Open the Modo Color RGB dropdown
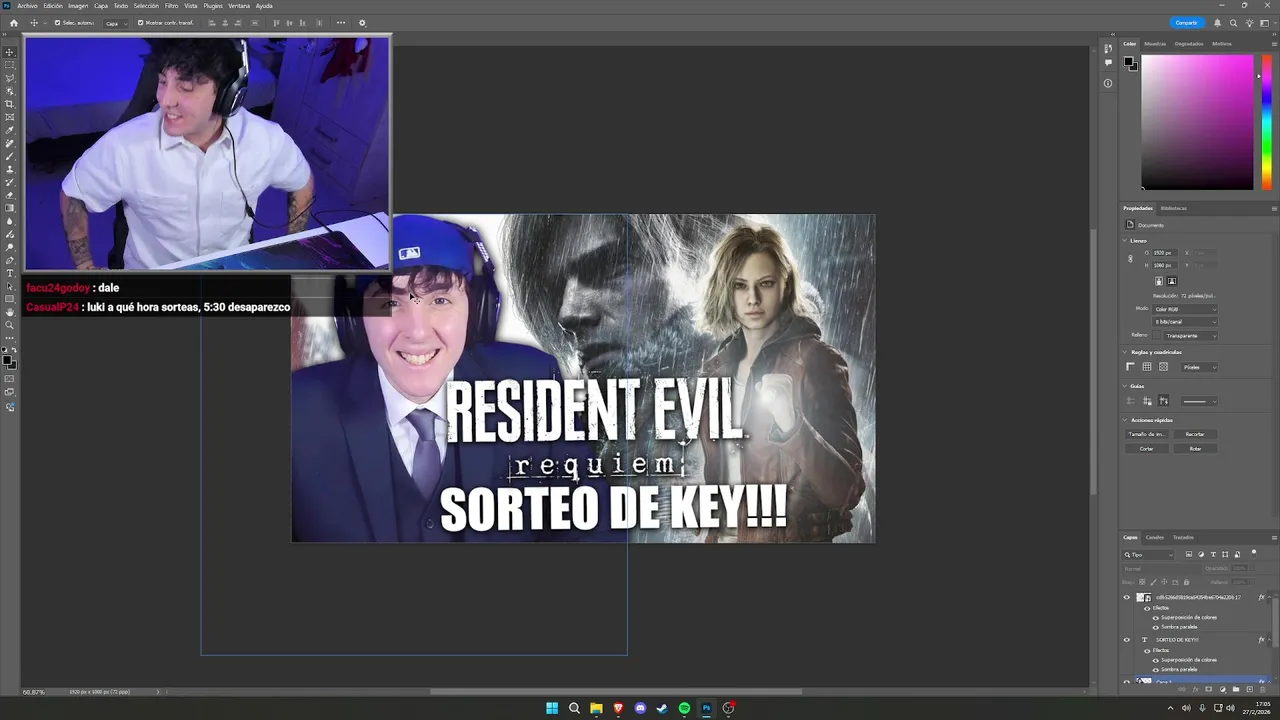This screenshot has width=1280, height=720. [x=1185, y=309]
